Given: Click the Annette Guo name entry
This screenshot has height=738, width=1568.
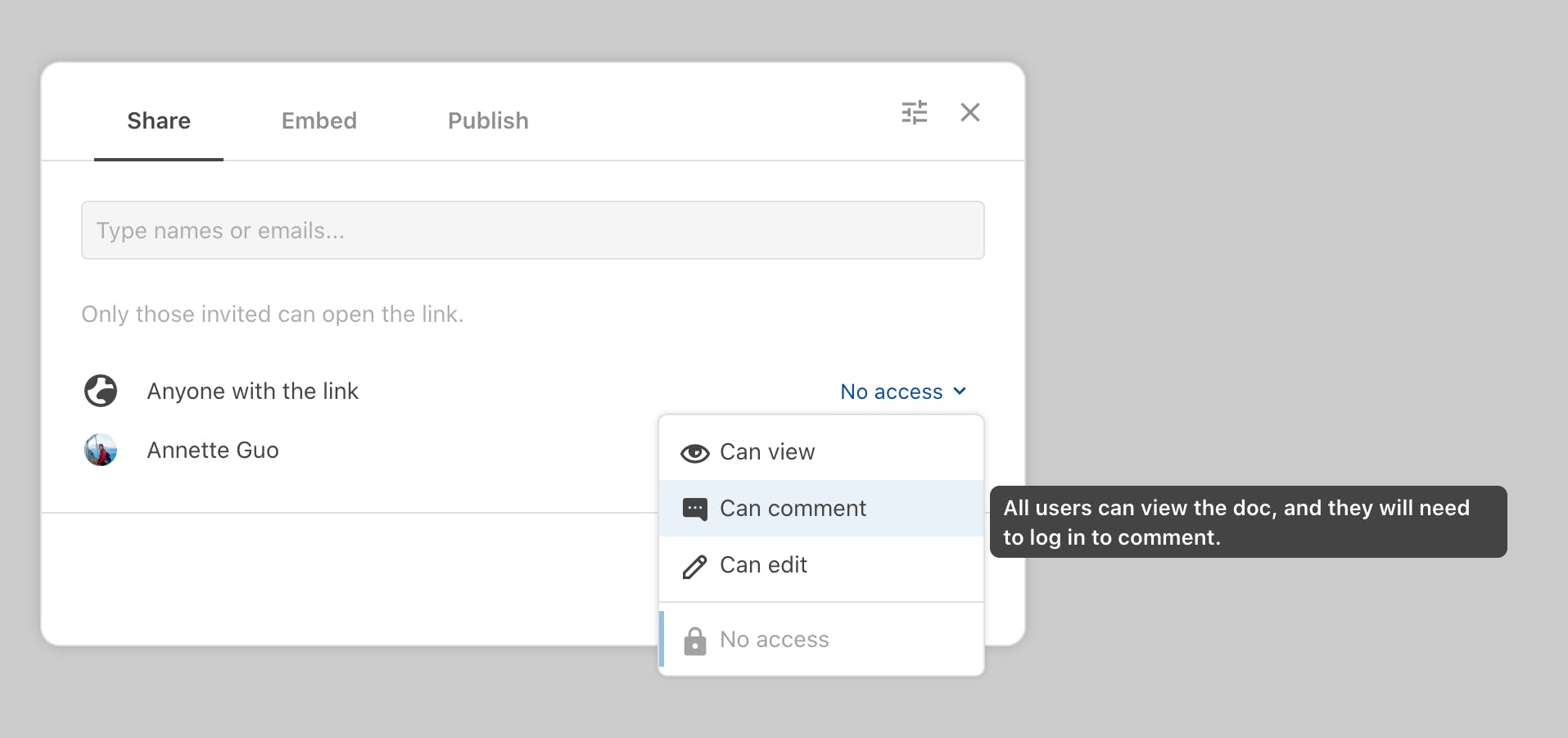Looking at the screenshot, I should 213,450.
